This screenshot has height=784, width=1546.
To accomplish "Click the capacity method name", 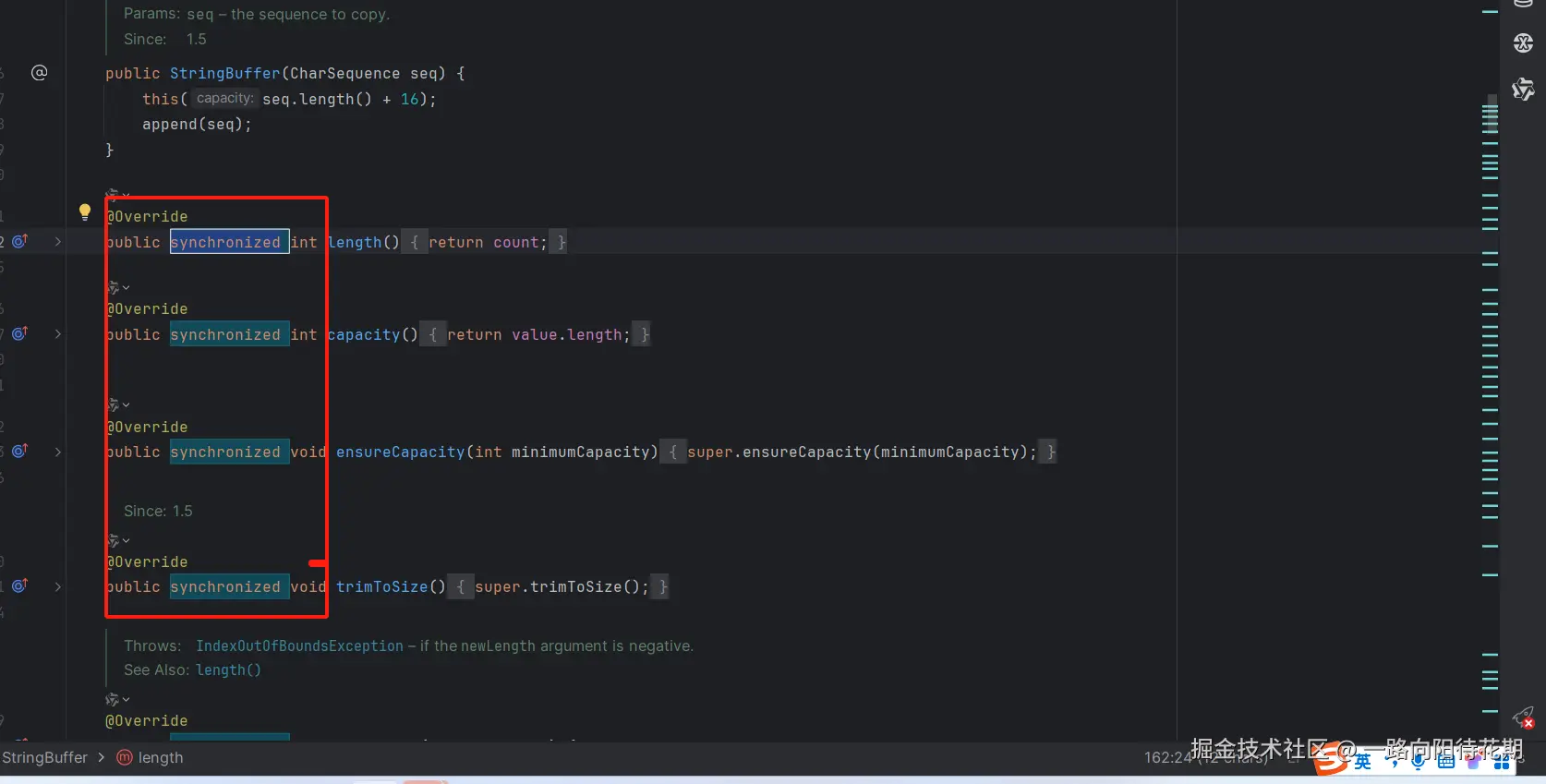I will [364, 334].
